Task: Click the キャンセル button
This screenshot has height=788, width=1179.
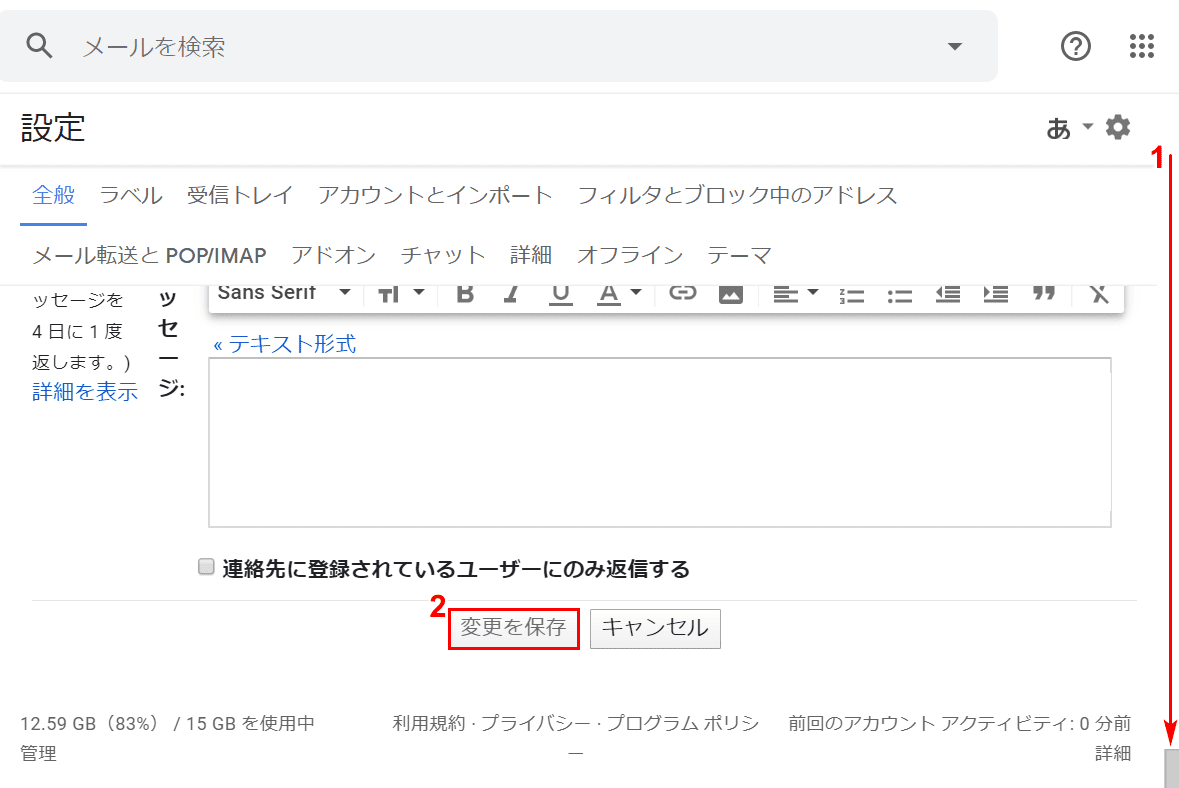Action: [655, 629]
